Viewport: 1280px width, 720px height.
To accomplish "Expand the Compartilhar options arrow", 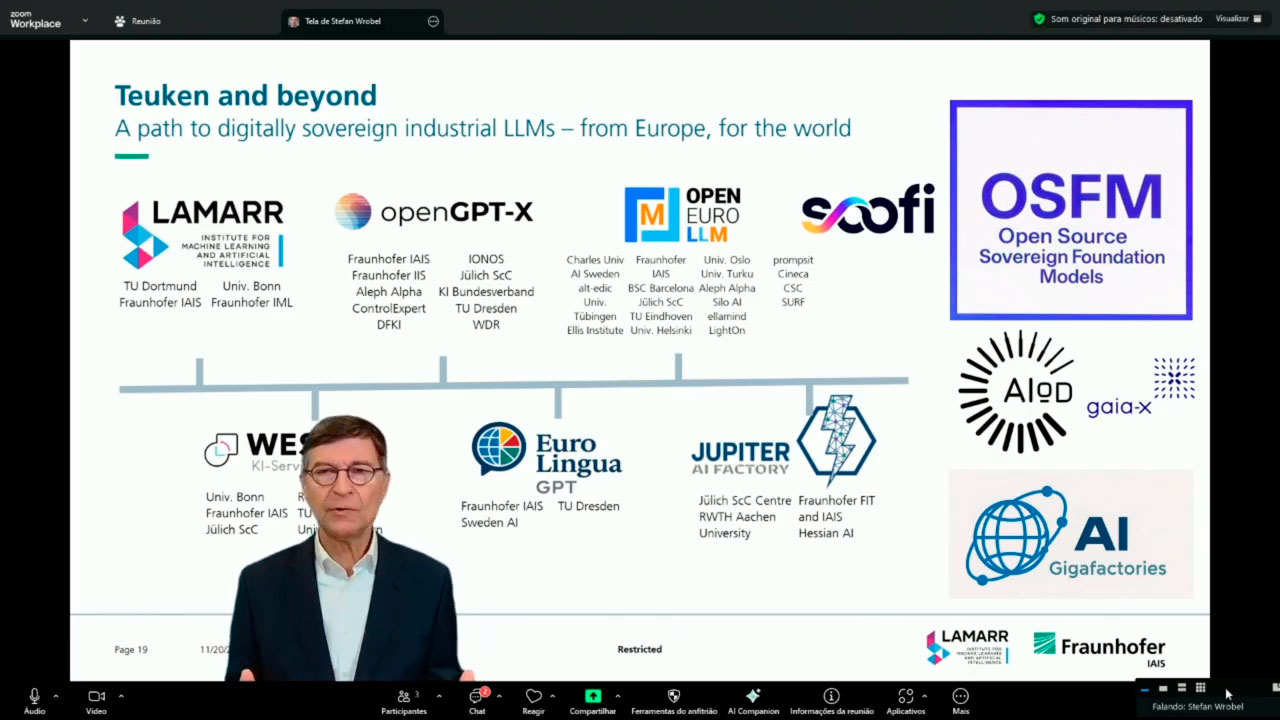I will (617, 696).
